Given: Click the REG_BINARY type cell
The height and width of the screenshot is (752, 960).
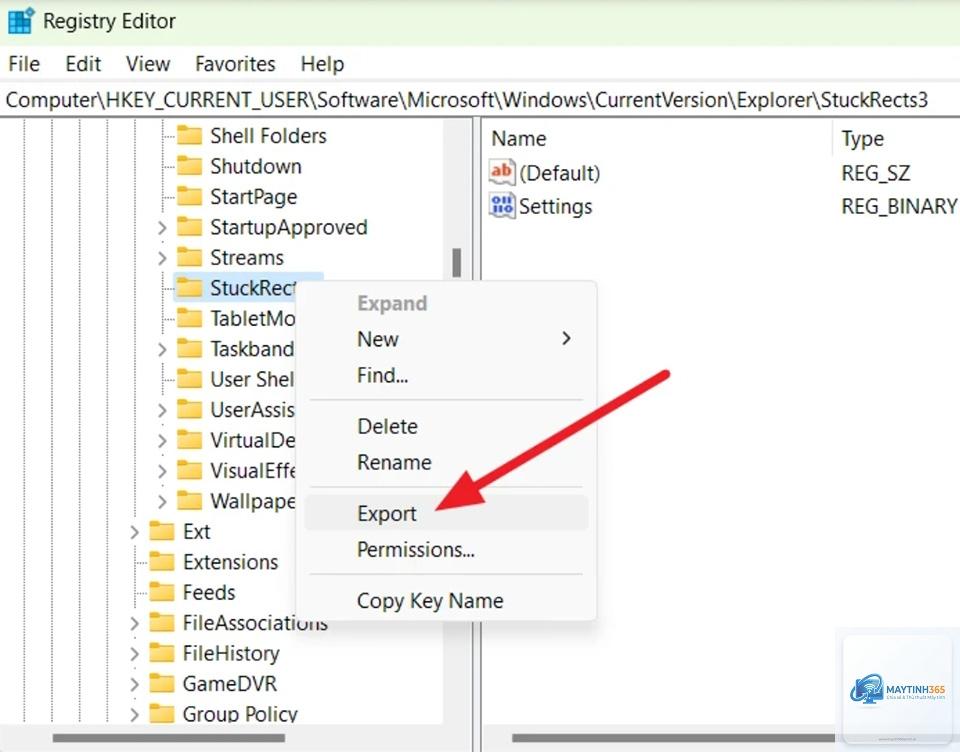Looking at the screenshot, I should point(899,206).
